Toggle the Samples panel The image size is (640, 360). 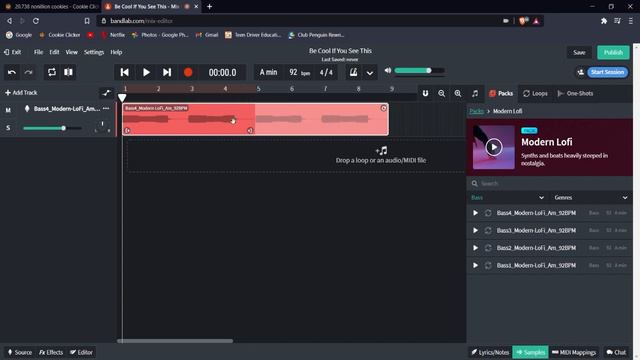tap(530, 352)
